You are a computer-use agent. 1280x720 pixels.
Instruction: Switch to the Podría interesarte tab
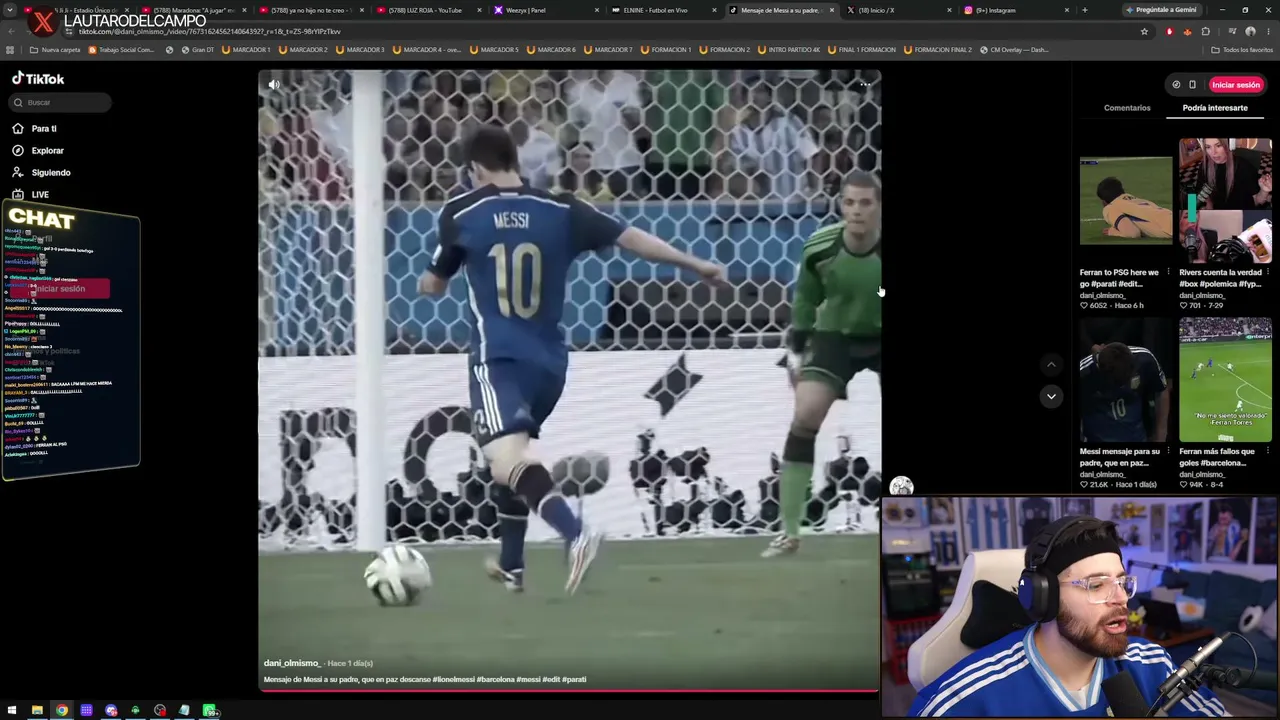pos(1215,108)
